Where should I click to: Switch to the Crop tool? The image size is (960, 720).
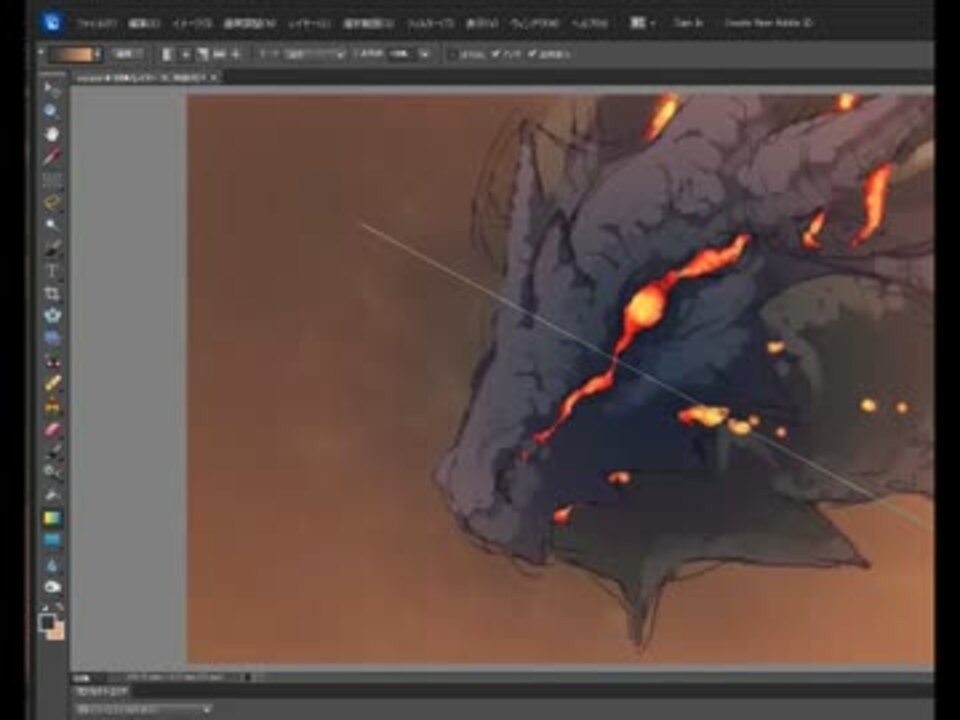(53, 294)
